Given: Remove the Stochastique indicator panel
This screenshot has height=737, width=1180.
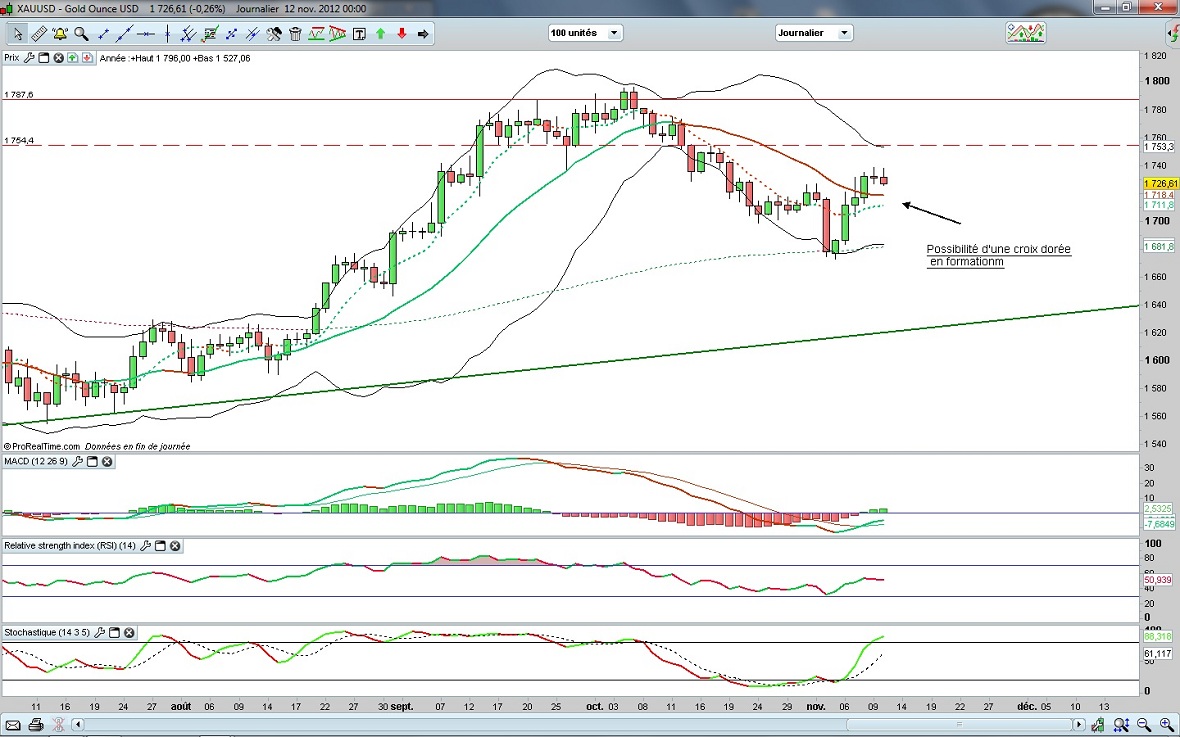Looking at the screenshot, I should click(x=129, y=633).
